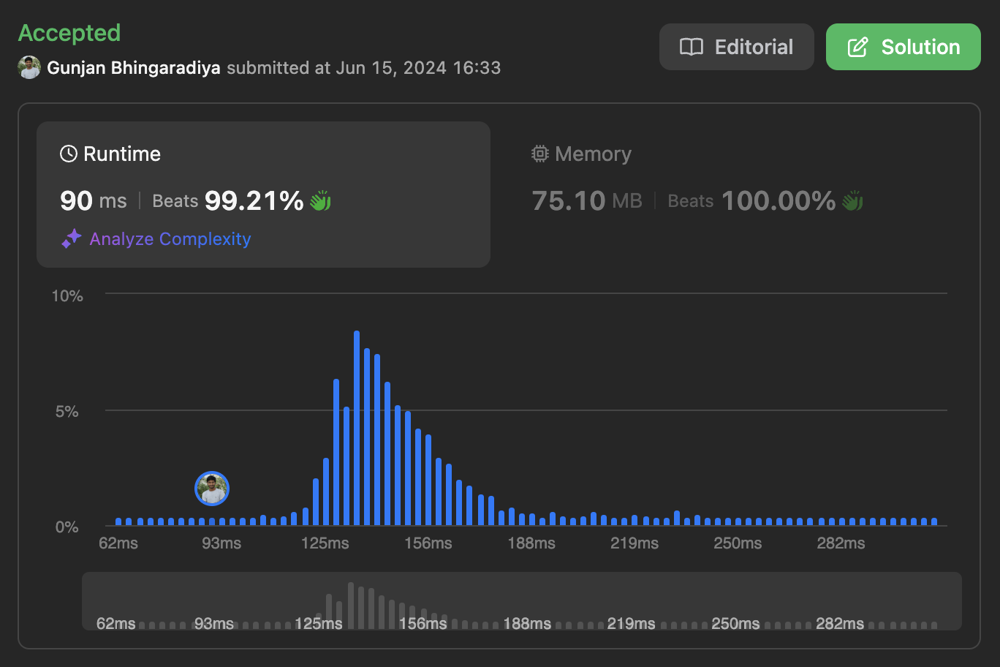Click the pencil icon on the Solution button
1000x667 pixels.
[x=857, y=47]
